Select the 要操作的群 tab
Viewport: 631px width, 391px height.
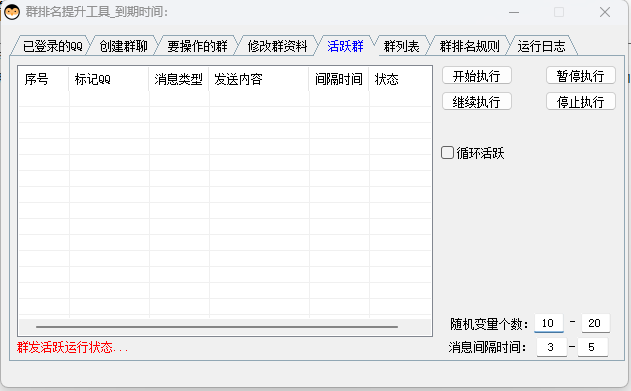point(197,46)
